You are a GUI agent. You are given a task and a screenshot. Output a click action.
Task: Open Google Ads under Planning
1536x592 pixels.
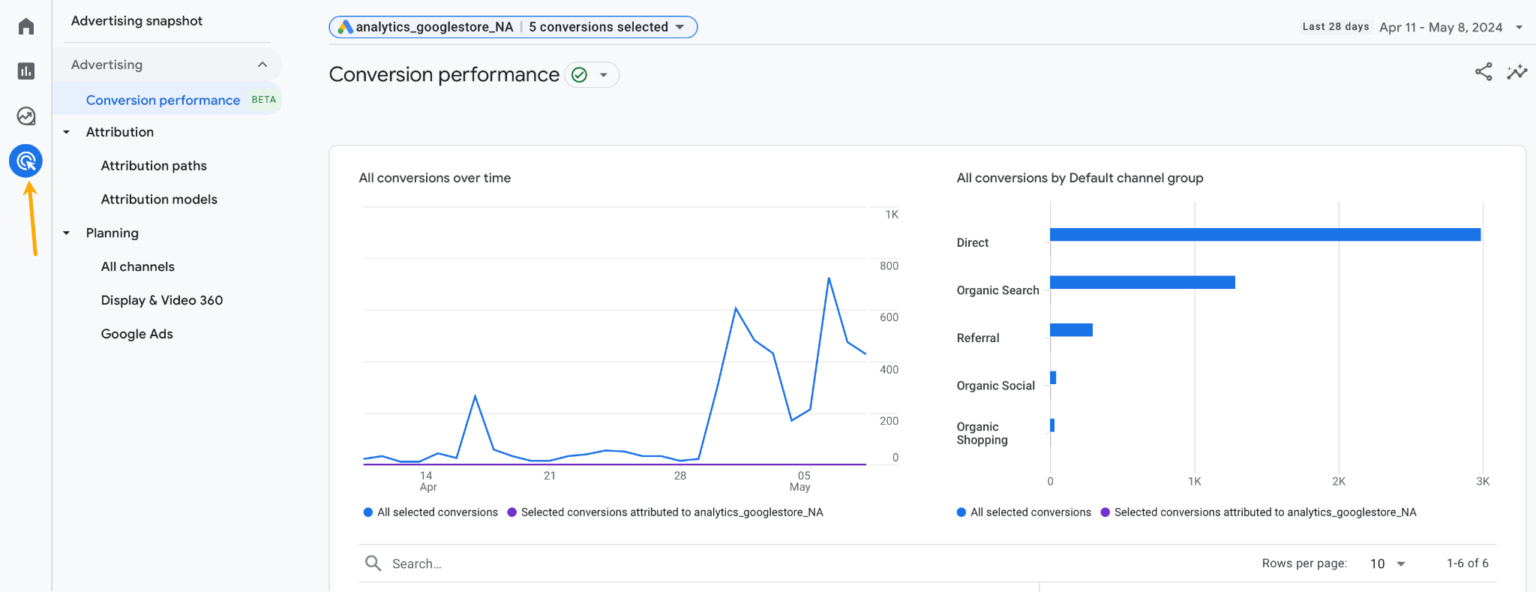point(137,333)
